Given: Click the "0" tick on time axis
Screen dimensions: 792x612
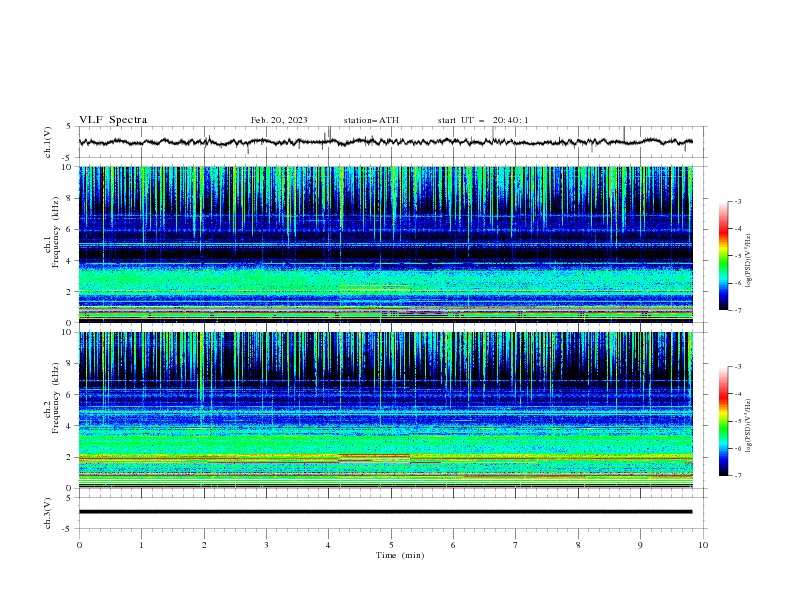Looking at the screenshot, I should point(79,545).
